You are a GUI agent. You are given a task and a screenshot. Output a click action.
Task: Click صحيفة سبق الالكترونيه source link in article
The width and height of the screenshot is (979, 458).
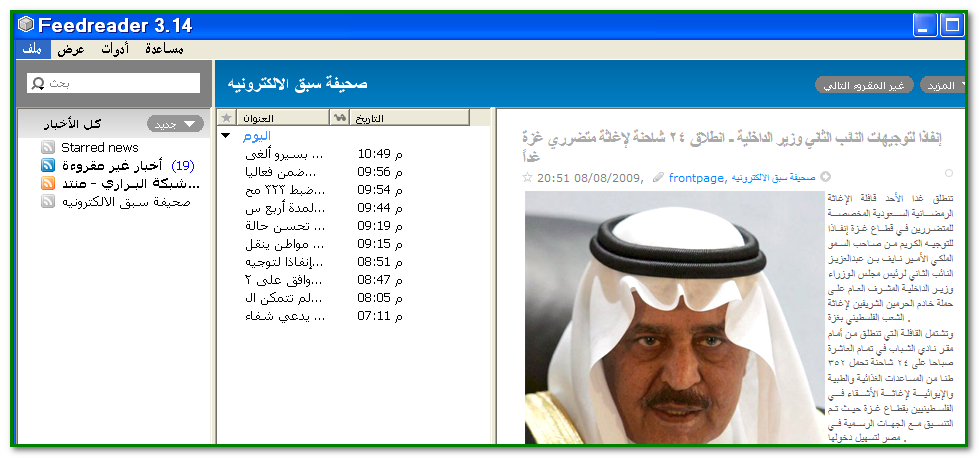pyautogui.click(x=774, y=178)
